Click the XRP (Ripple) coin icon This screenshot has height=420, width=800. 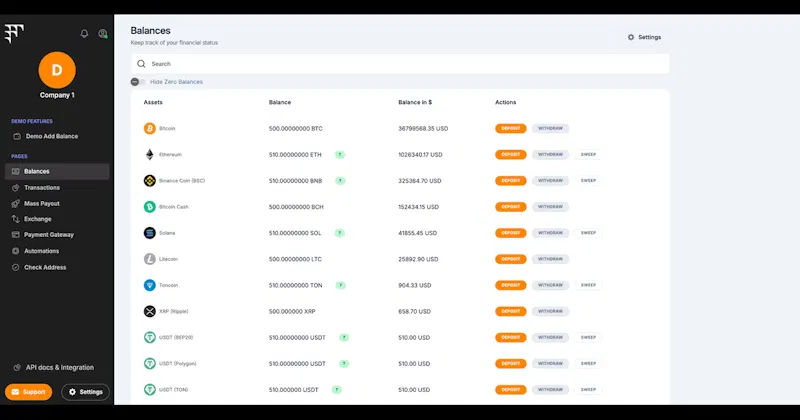tap(149, 311)
